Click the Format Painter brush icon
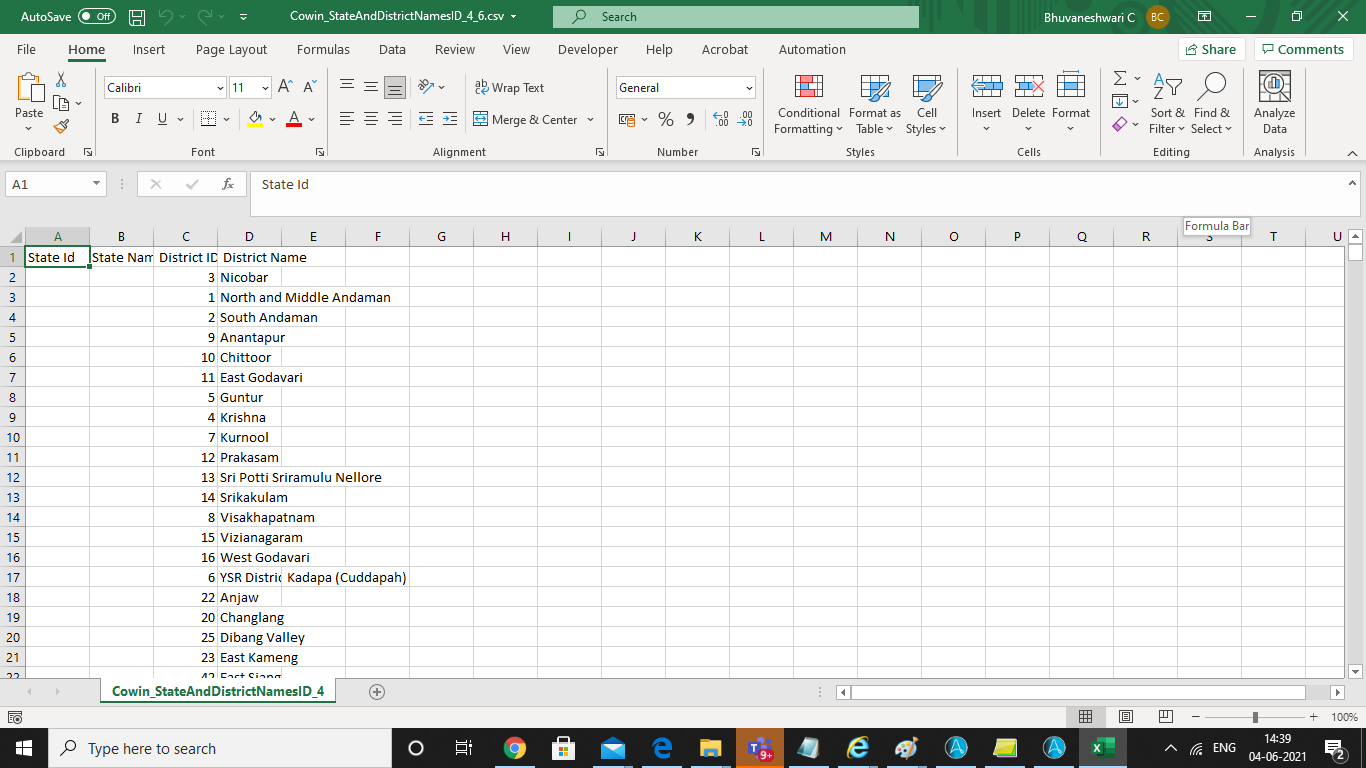This screenshot has height=768, width=1366. point(61,127)
